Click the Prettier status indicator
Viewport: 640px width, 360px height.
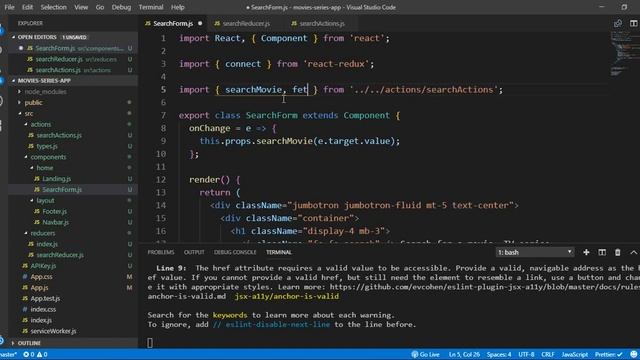coord(608,354)
